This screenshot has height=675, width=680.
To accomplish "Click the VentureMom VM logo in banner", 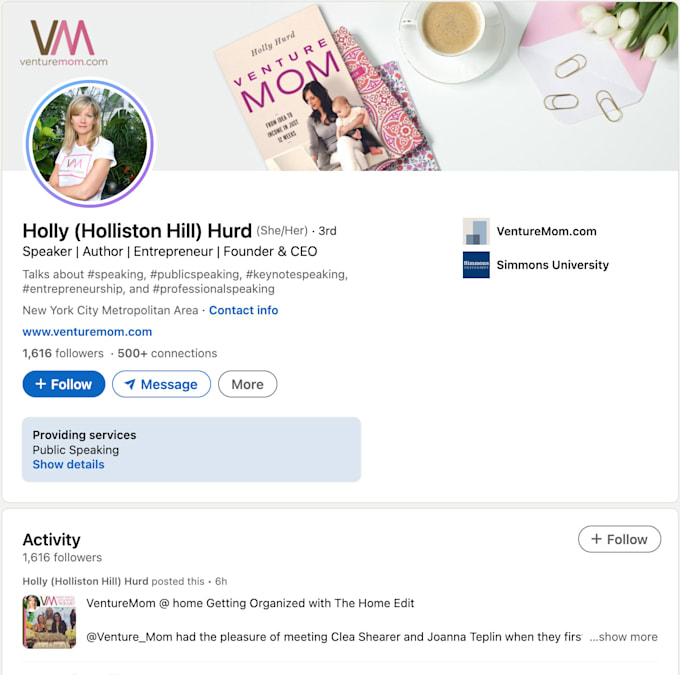I will [x=63, y=43].
